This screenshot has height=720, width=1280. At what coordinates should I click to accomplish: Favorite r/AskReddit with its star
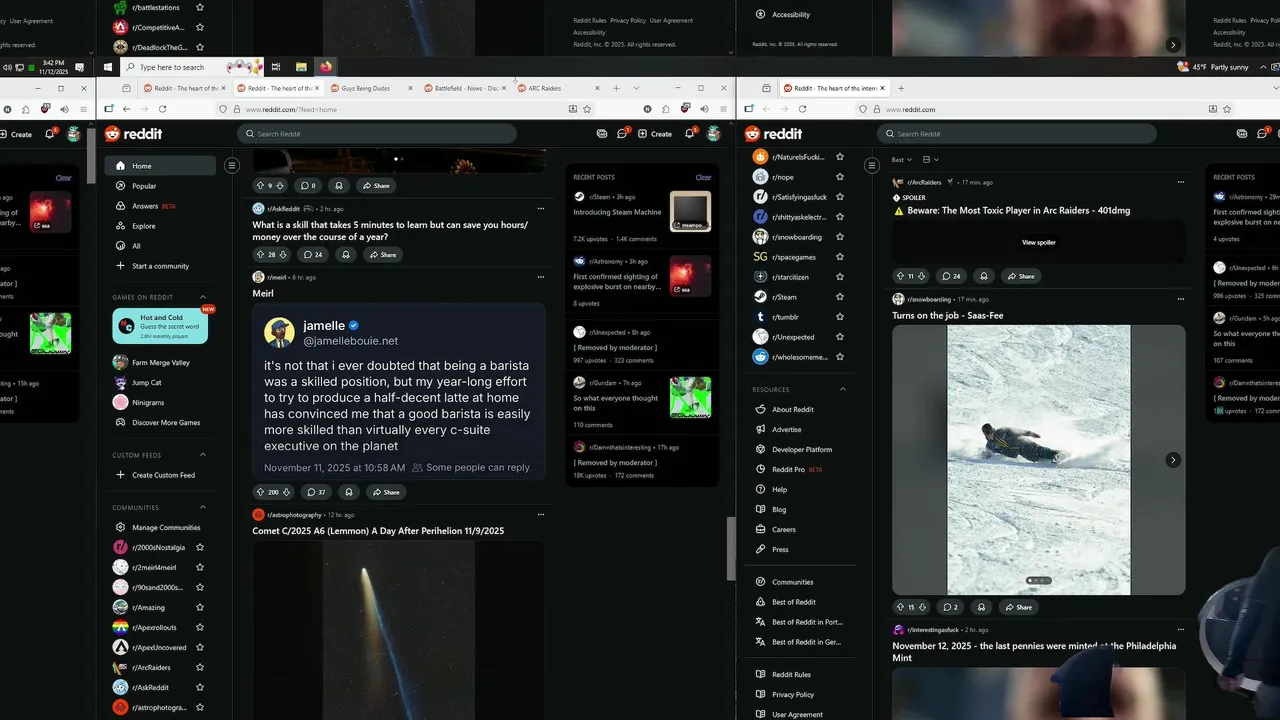(x=200, y=687)
